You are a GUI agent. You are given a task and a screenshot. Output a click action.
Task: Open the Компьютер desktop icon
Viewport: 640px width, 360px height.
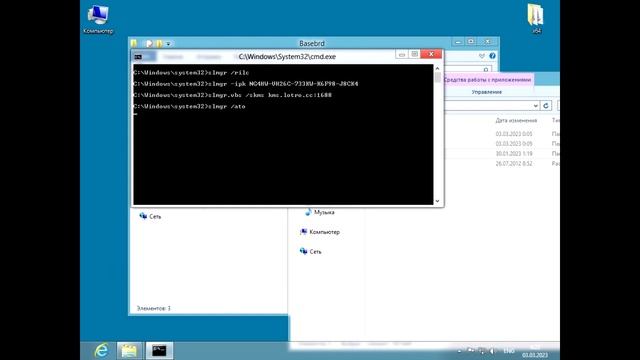tap(98, 19)
